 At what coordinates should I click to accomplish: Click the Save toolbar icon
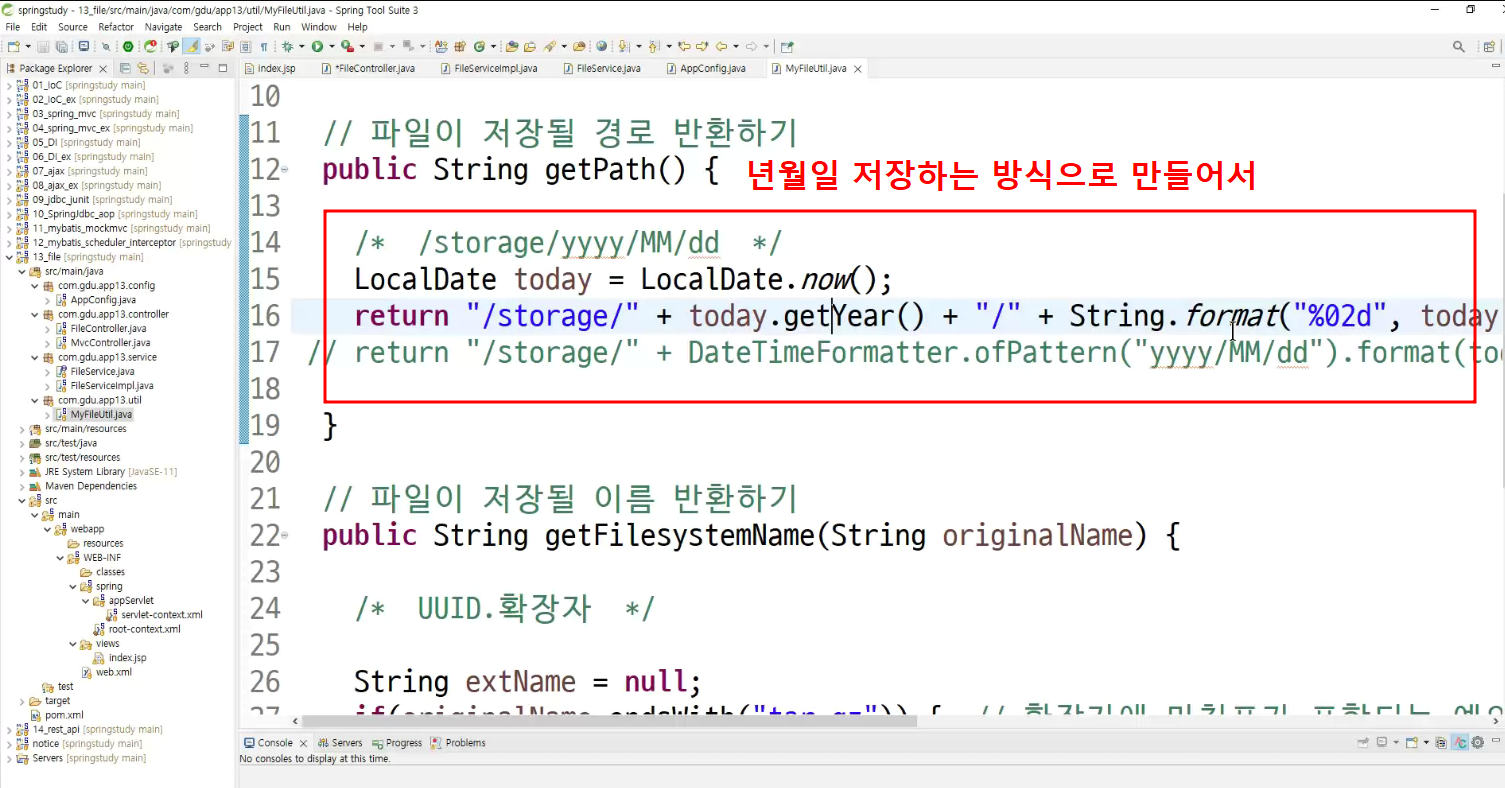[x=44, y=46]
